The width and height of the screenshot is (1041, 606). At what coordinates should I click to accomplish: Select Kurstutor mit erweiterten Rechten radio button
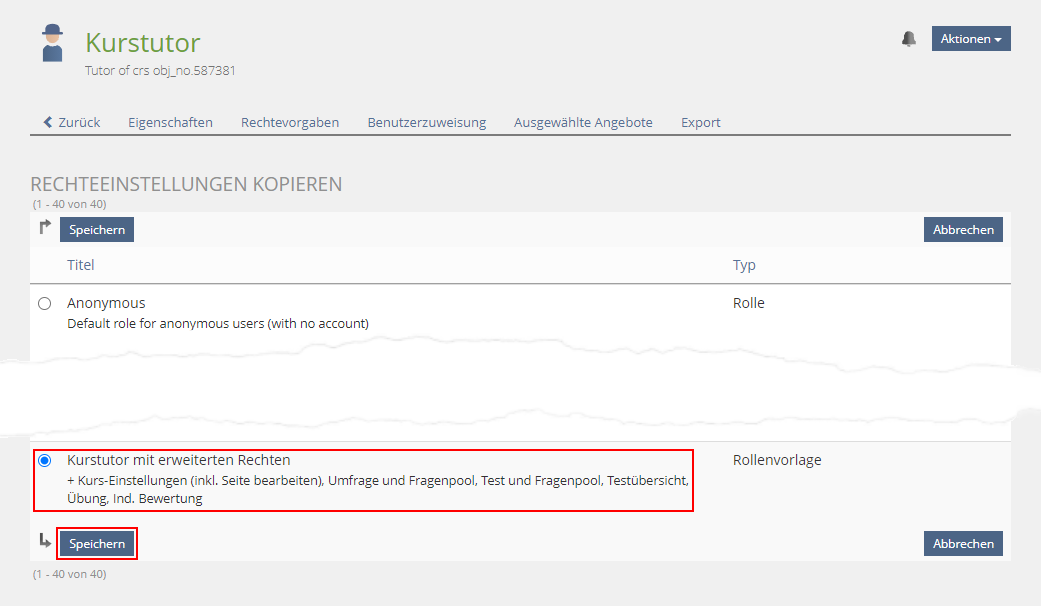44,461
